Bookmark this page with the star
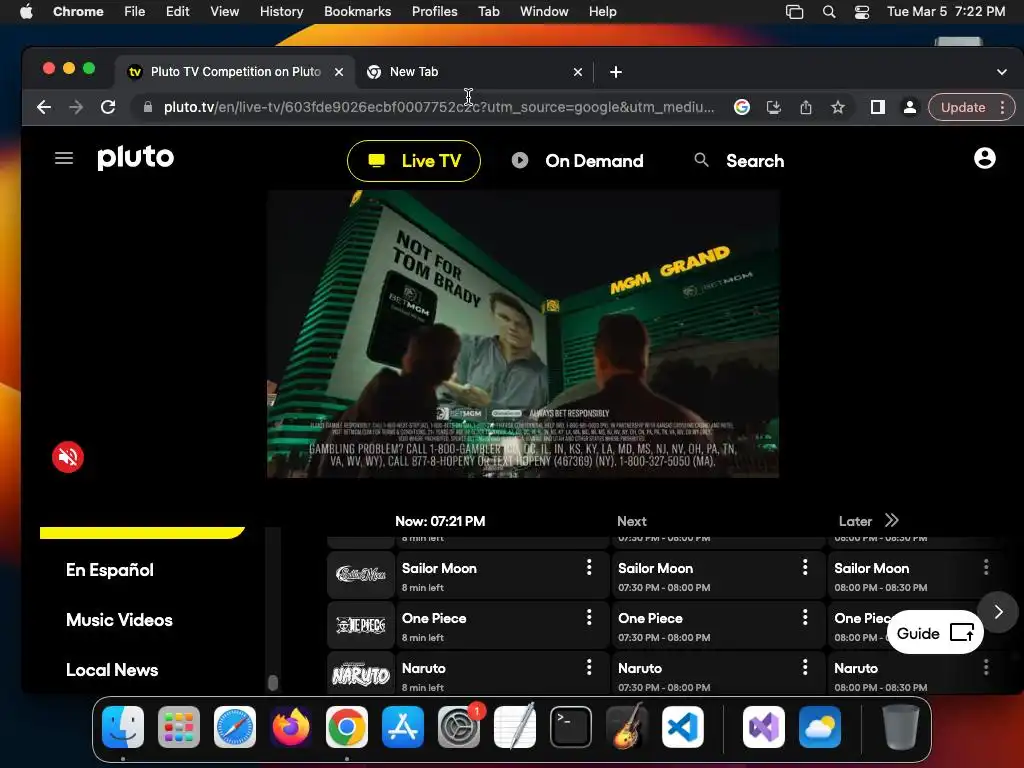 pyautogui.click(x=838, y=107)
